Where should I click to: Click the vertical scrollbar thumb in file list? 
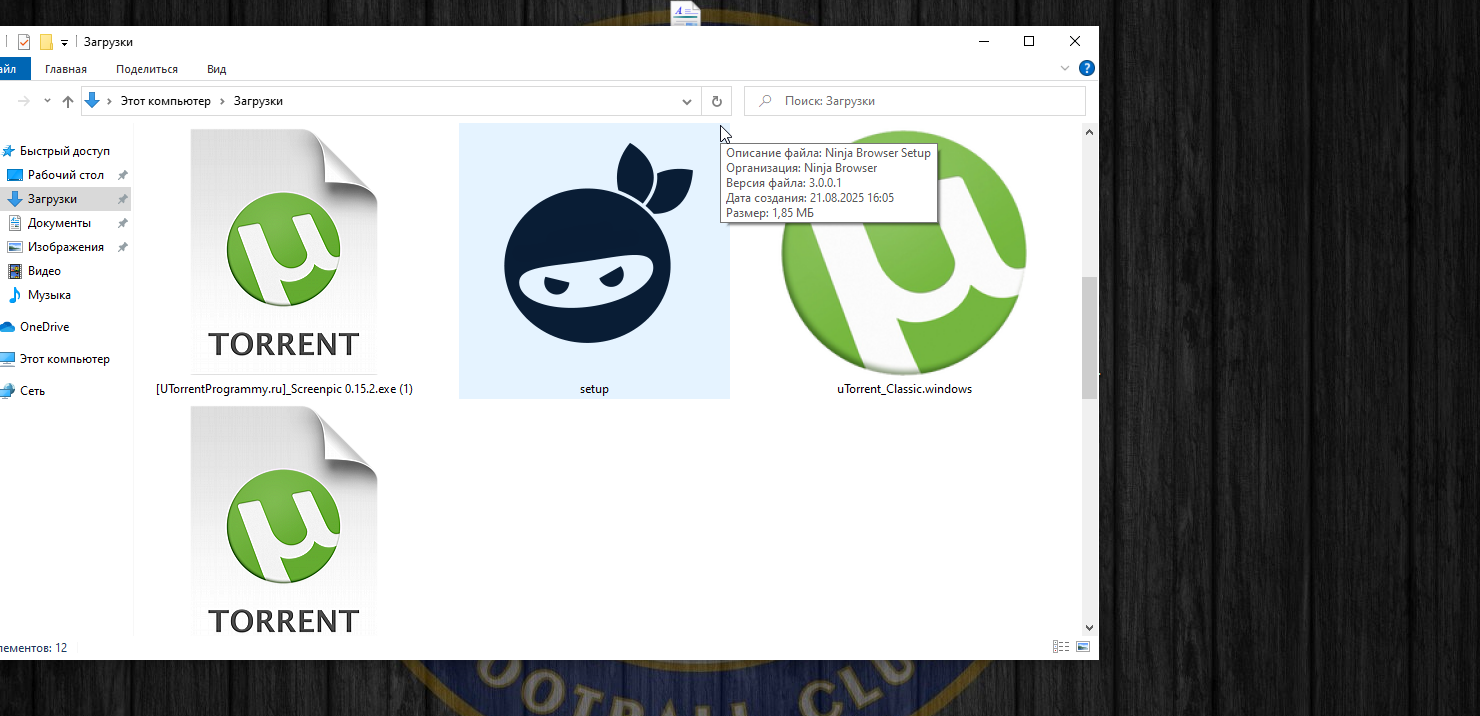tap(1090, 338)
